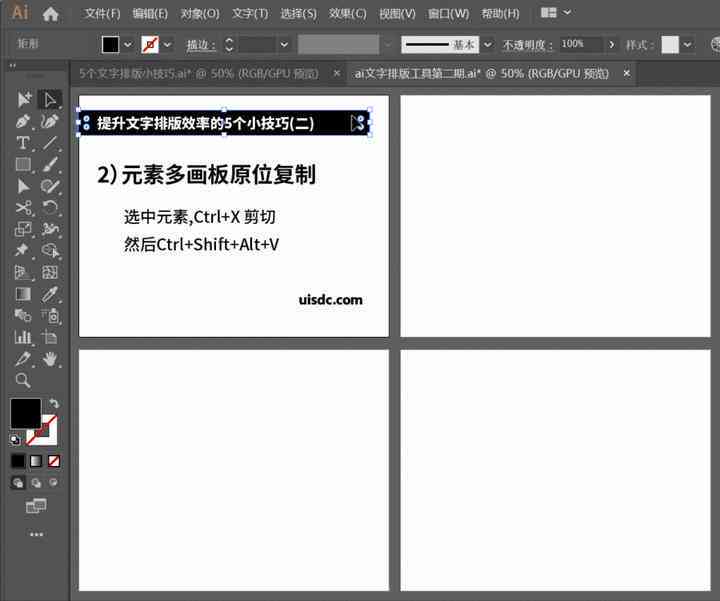720x601 pixels.
Task: Select the Mesh tool
Action: (50, 272)
